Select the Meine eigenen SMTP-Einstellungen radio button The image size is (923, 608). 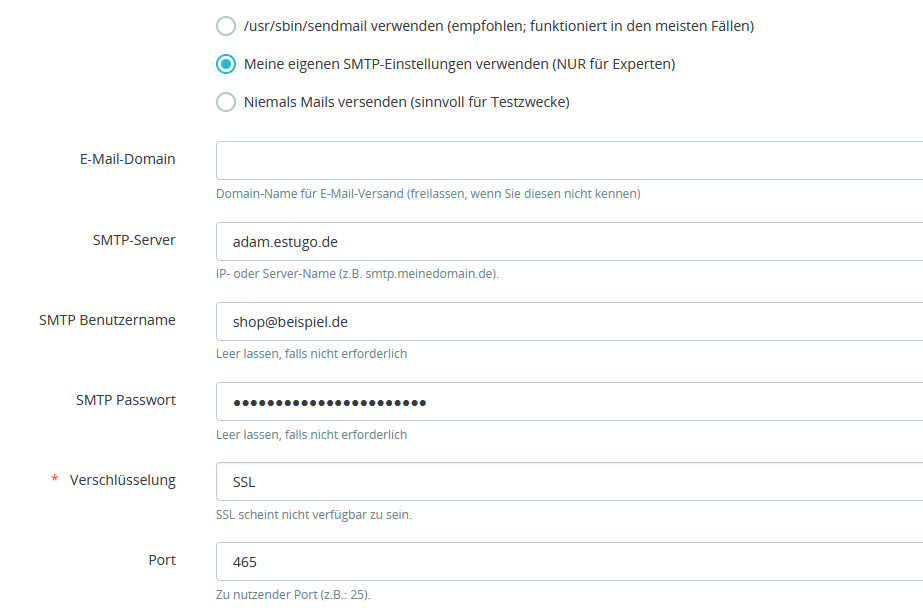(226, 64)
